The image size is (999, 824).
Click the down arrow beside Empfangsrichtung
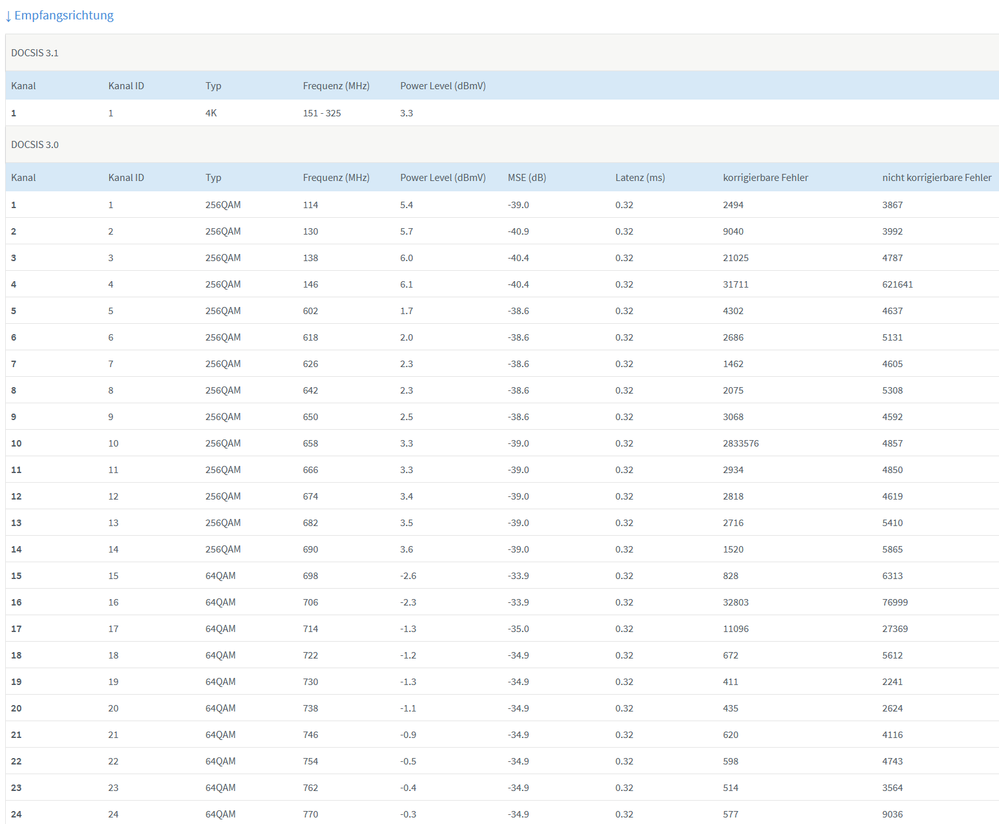point(8,16)
